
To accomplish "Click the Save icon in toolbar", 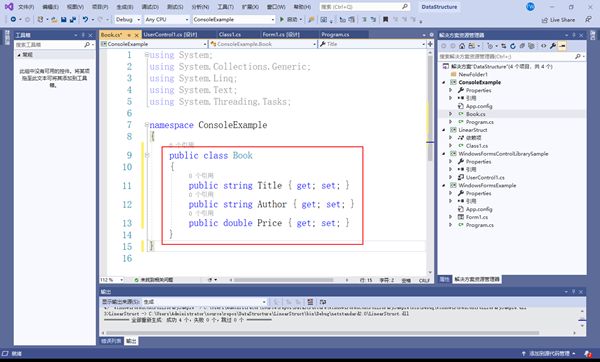I will point(64,20).
